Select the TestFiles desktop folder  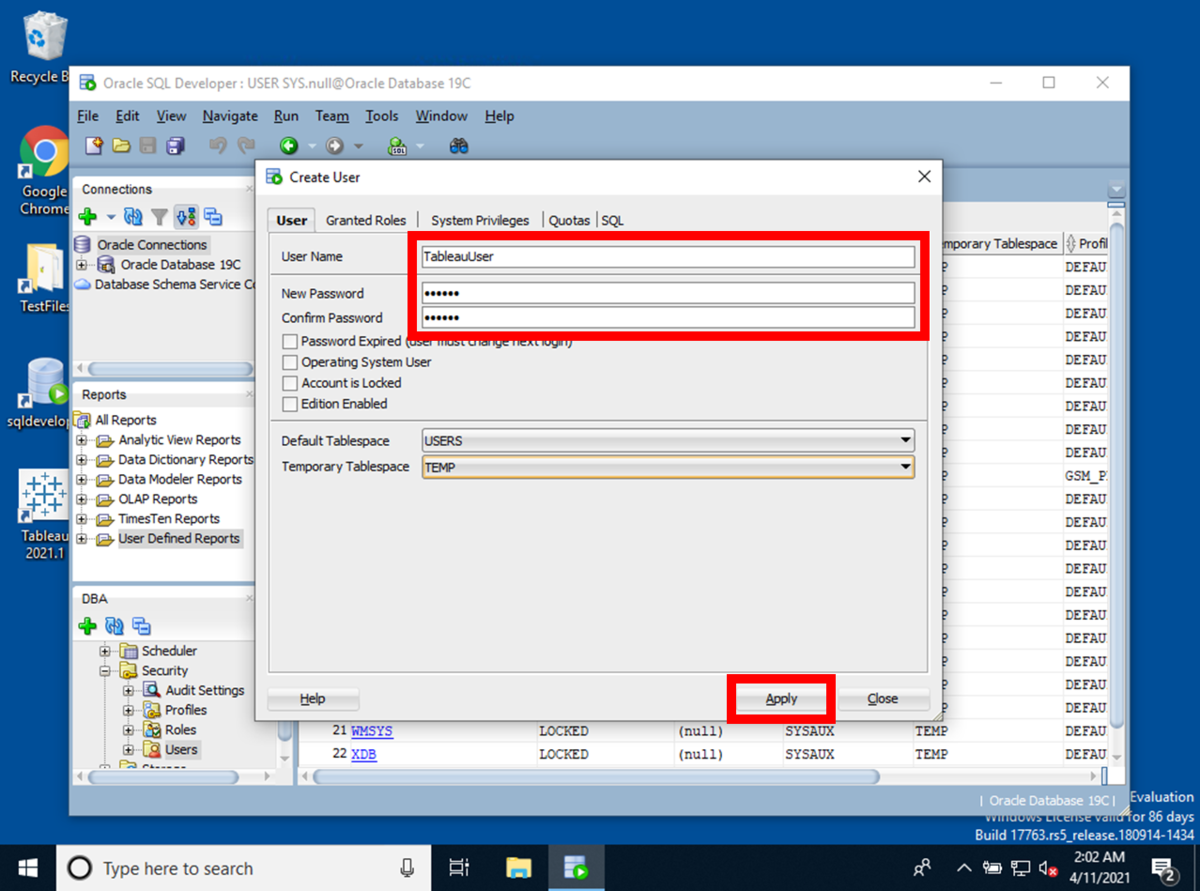click(x=44, y=278)
